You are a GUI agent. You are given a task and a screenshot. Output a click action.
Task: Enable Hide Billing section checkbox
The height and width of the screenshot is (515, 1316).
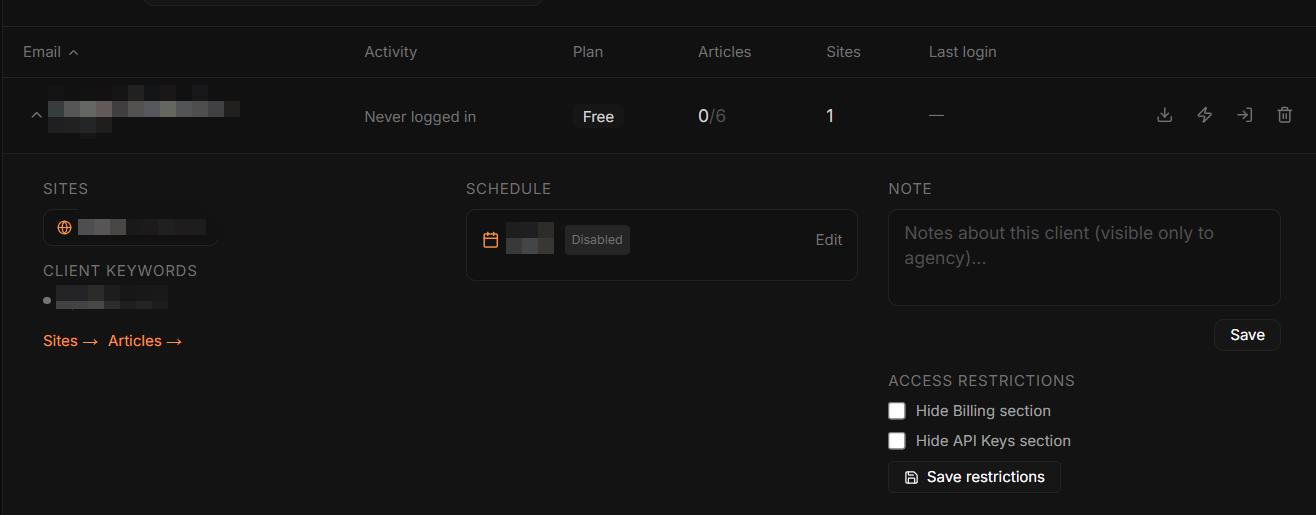point(897,411)
